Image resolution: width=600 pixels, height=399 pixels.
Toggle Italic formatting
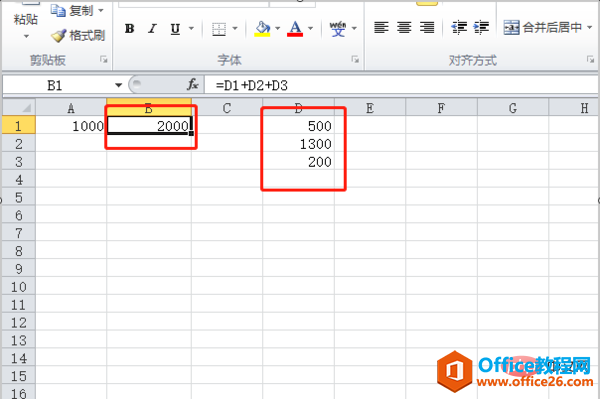152,28
